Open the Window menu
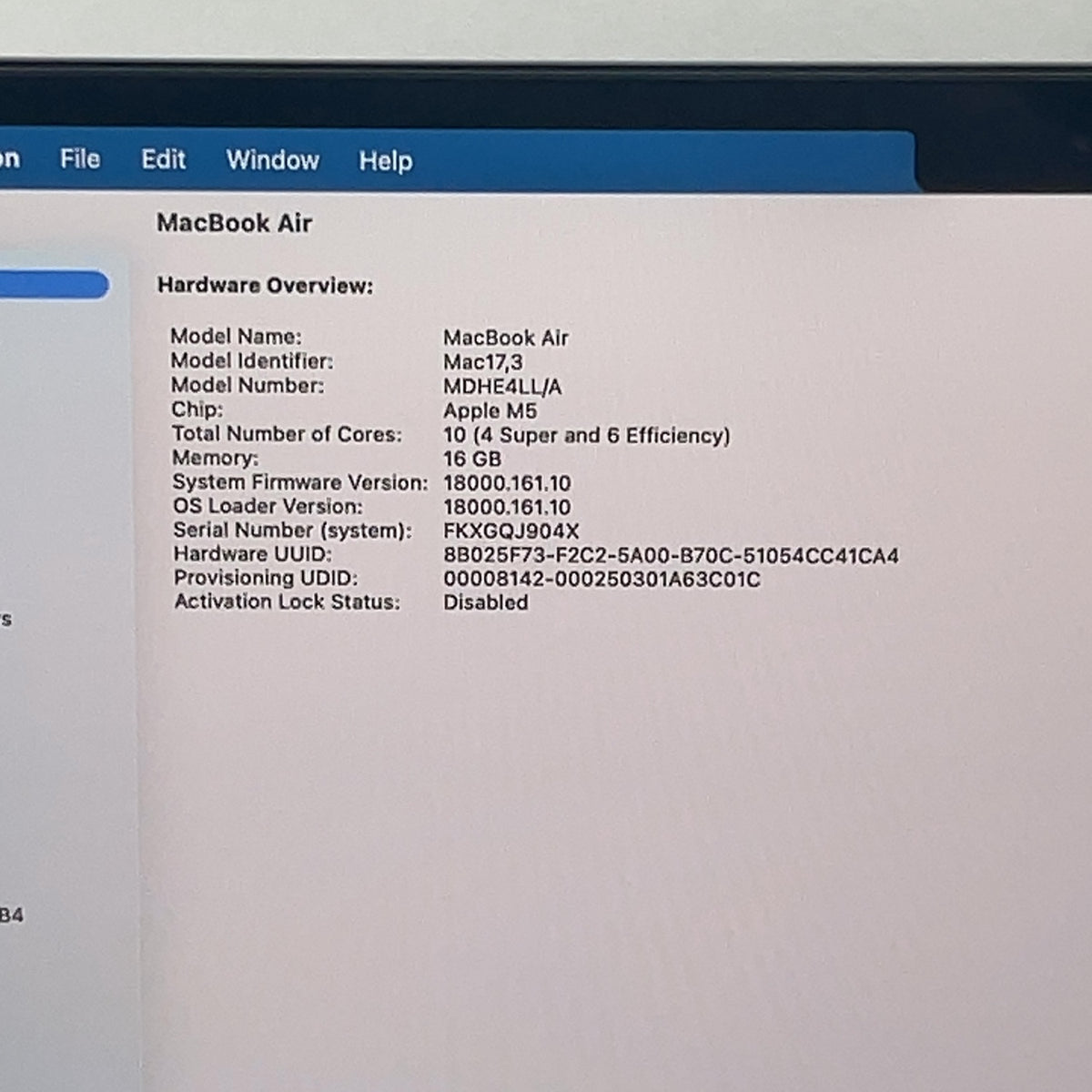 click(x=273, y=161)
